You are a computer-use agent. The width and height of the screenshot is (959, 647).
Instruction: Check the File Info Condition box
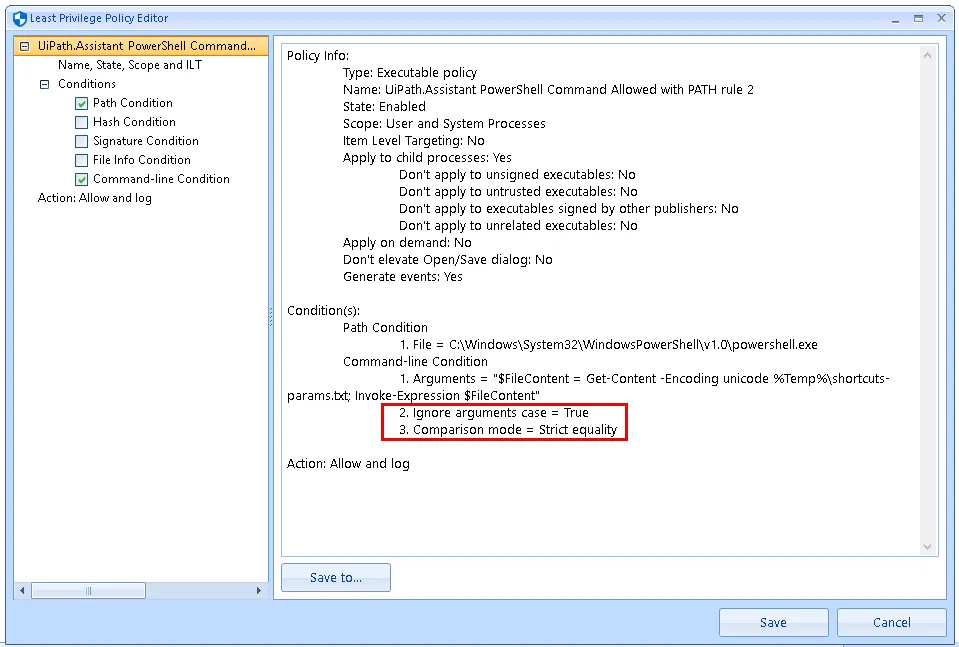click(x=82, y=161)
